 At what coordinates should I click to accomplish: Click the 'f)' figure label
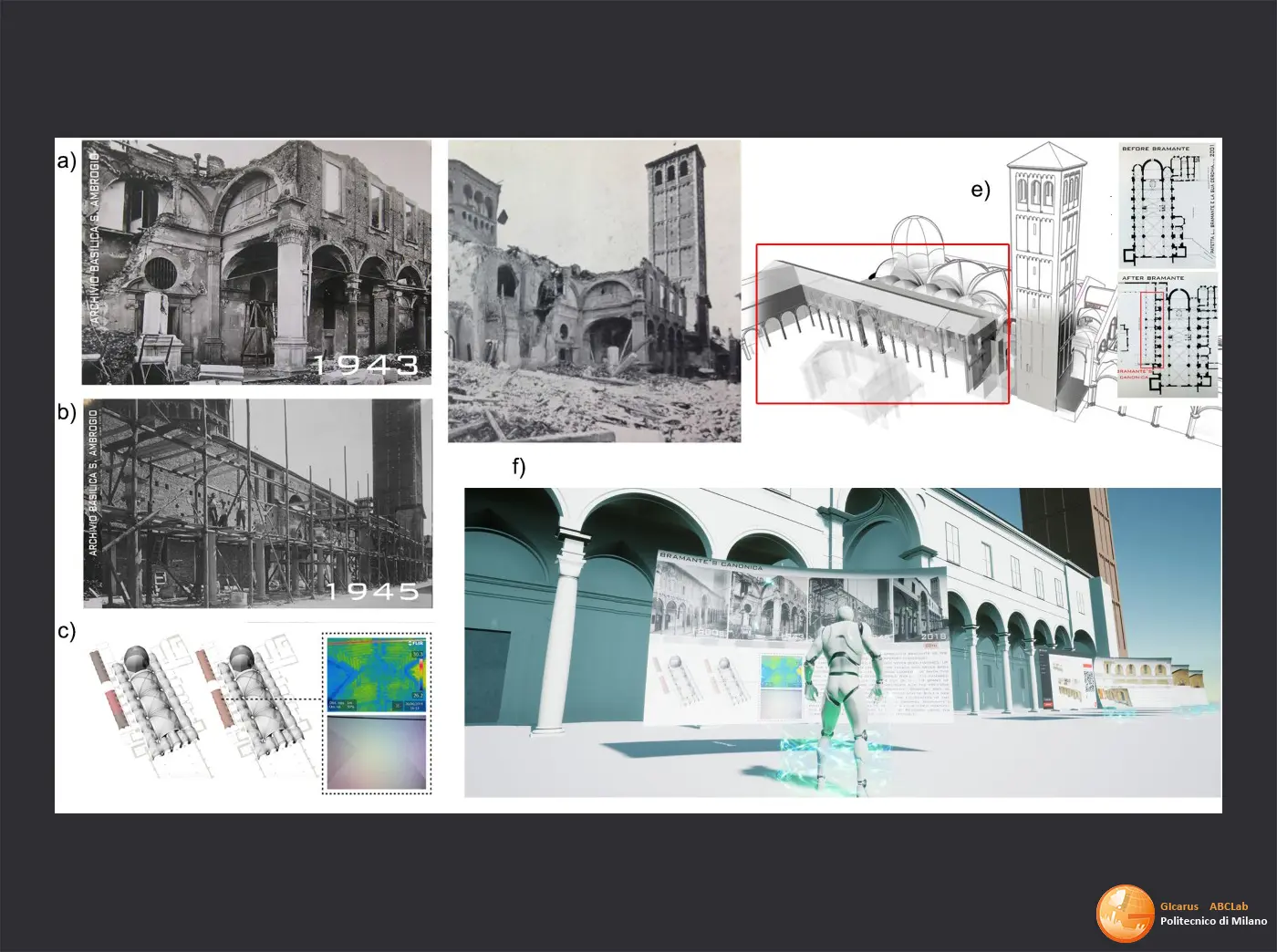point(519,467)
